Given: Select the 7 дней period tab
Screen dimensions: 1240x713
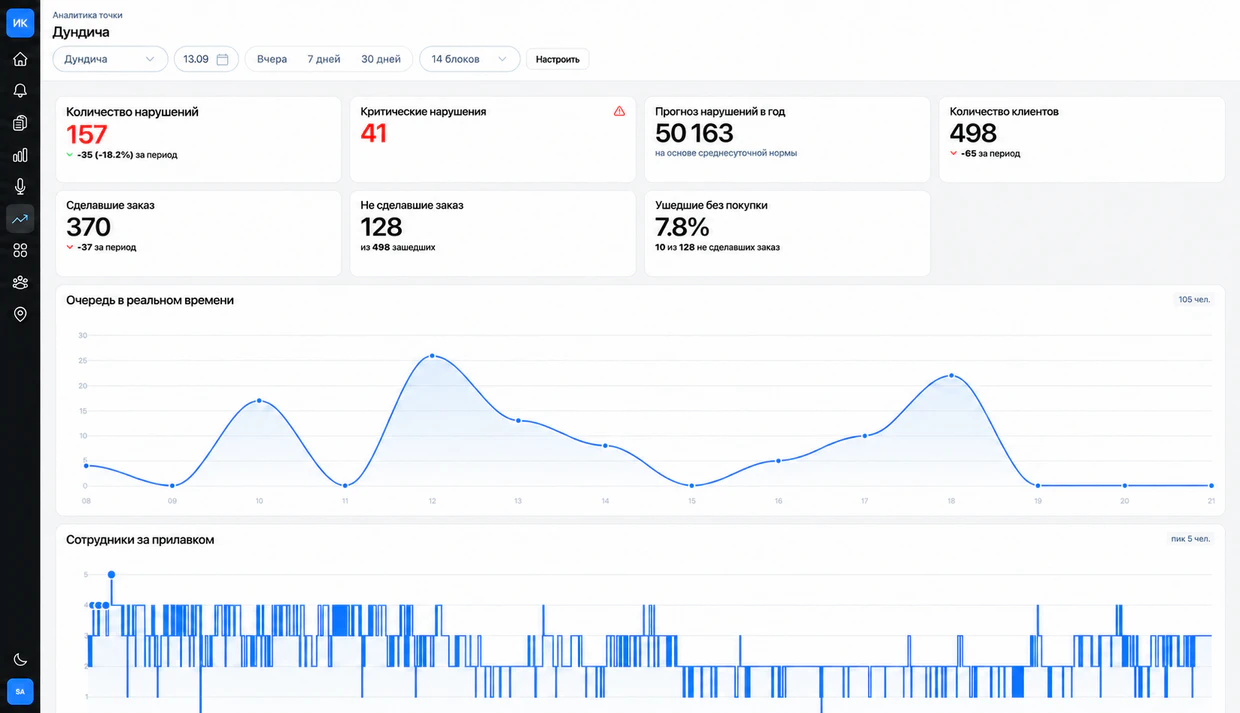Looking at the screenshot, I should [x=324, y=59].
